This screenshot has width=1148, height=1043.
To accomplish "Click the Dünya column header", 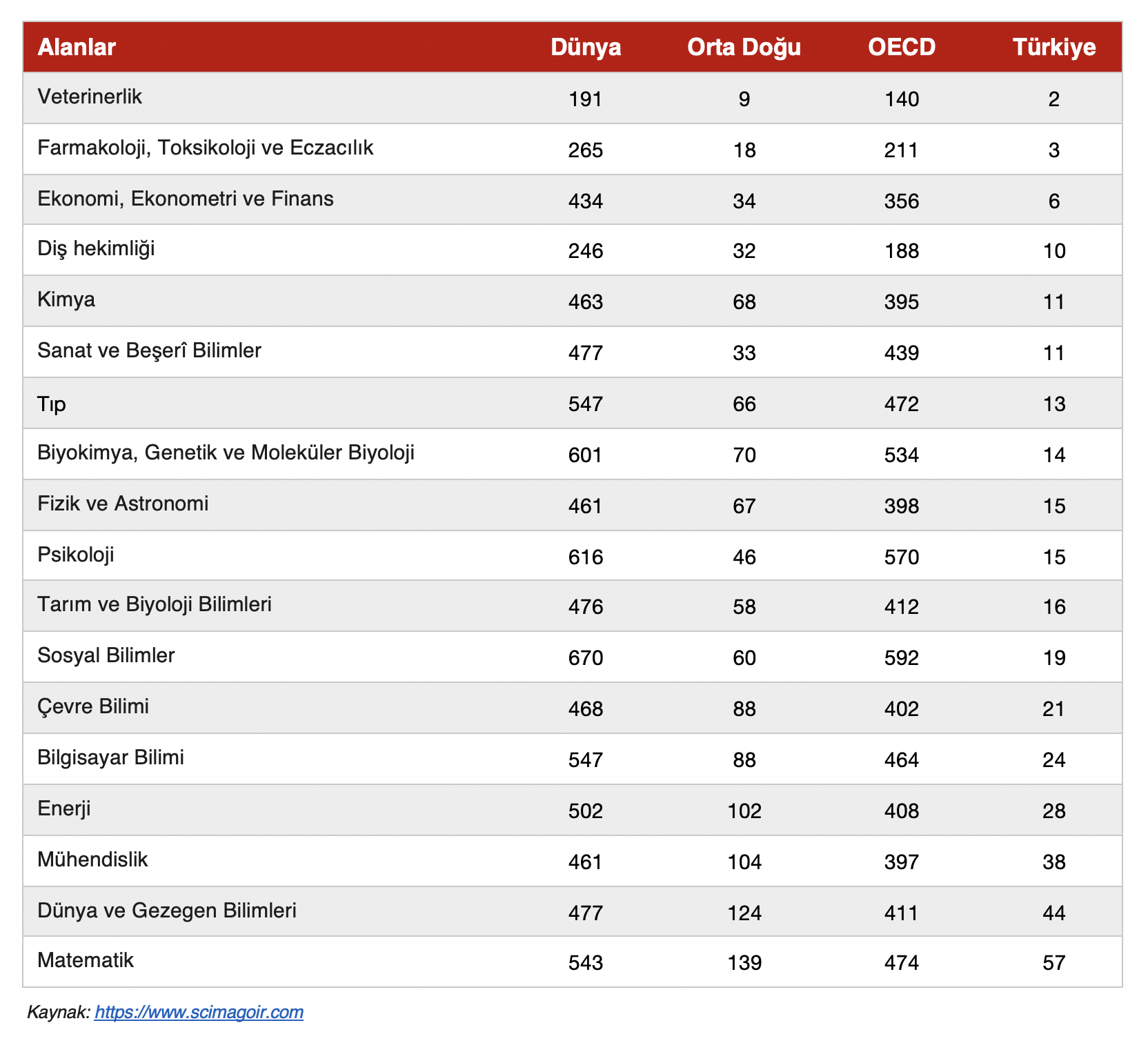I will (586, 47).
